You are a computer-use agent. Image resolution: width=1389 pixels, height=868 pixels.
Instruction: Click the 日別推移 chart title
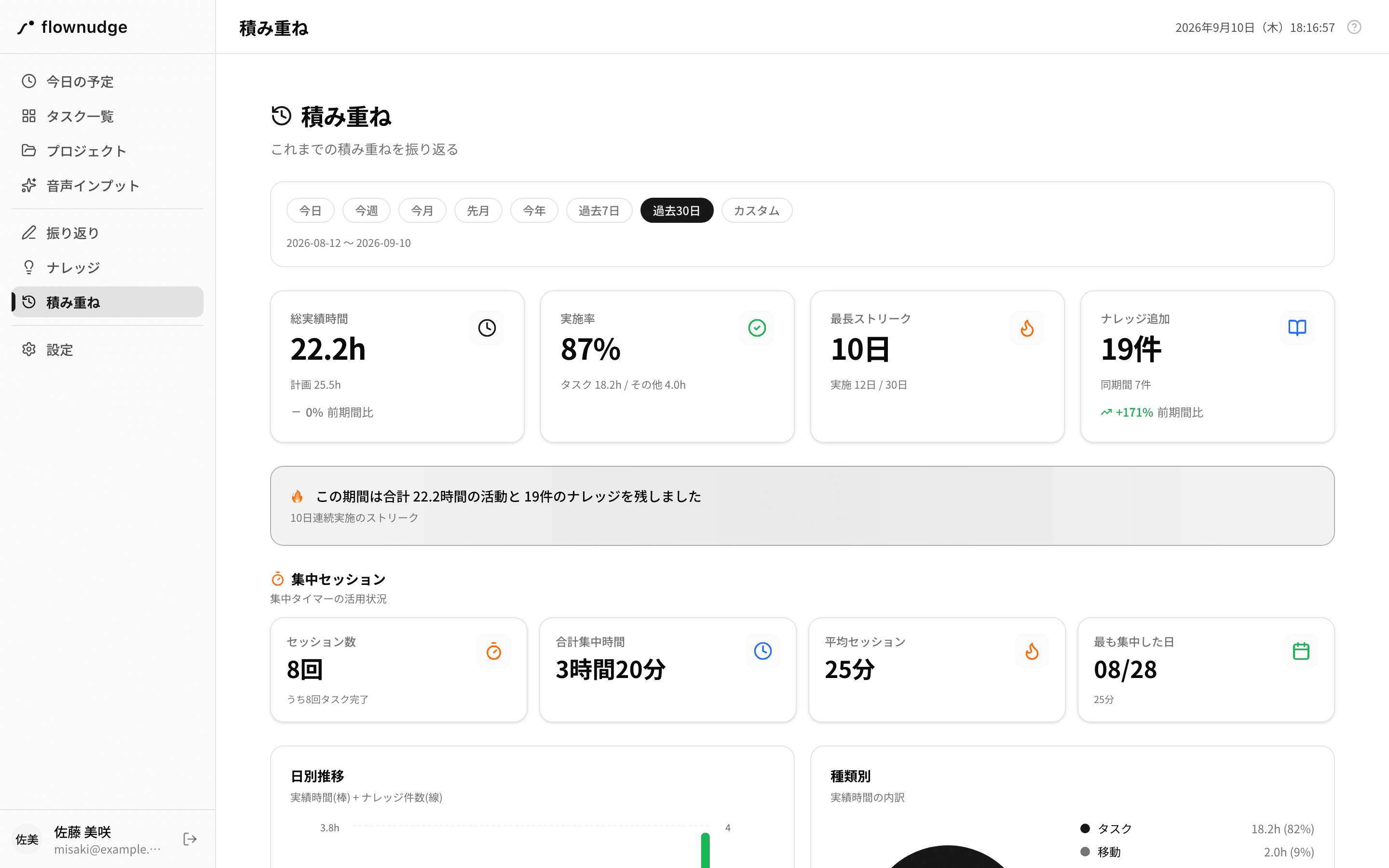tap(317, 776)
